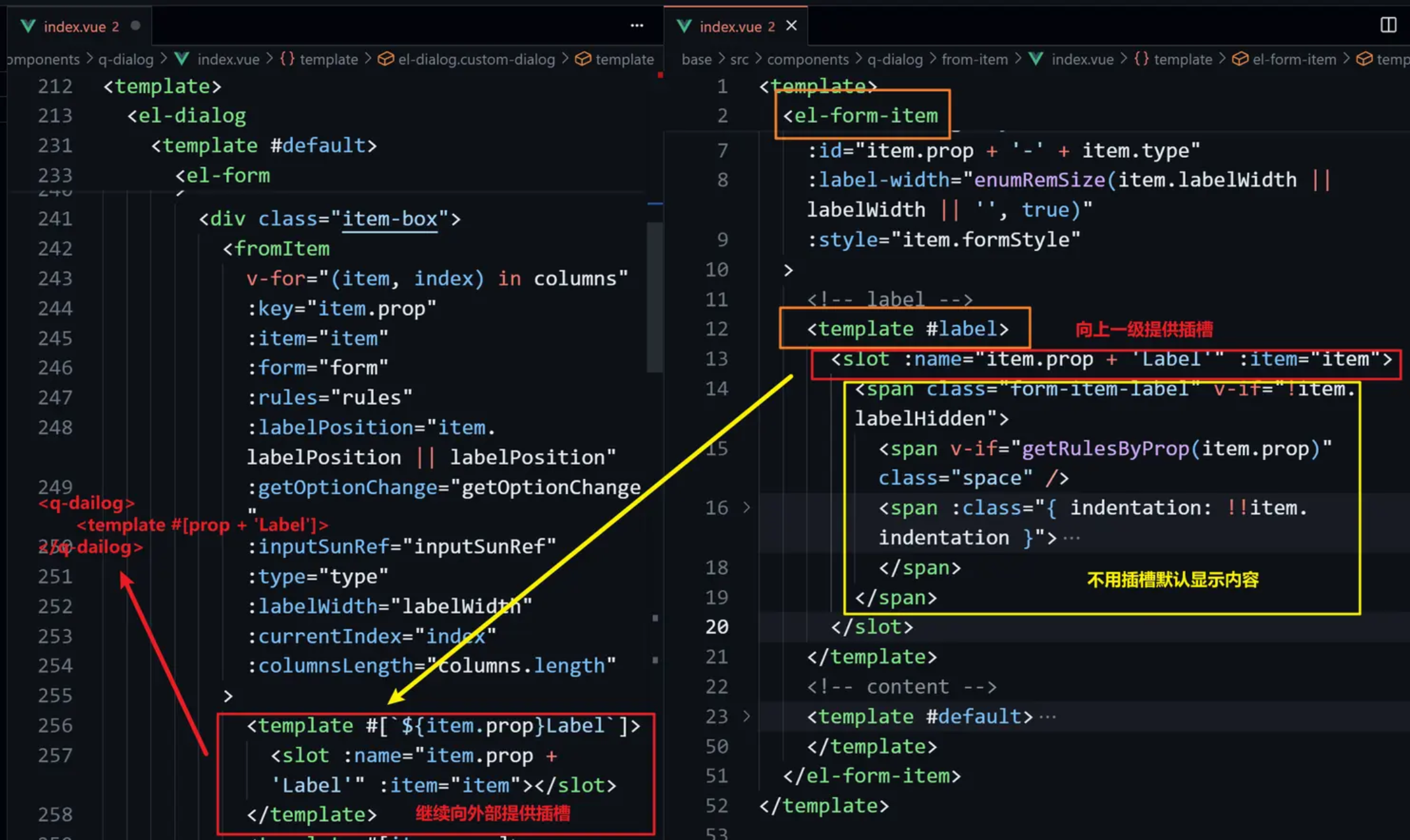Viewport: 1410px width, 840px height.
Task: Click the Vue icon on right index.vue tab
Action: [684, 26]
